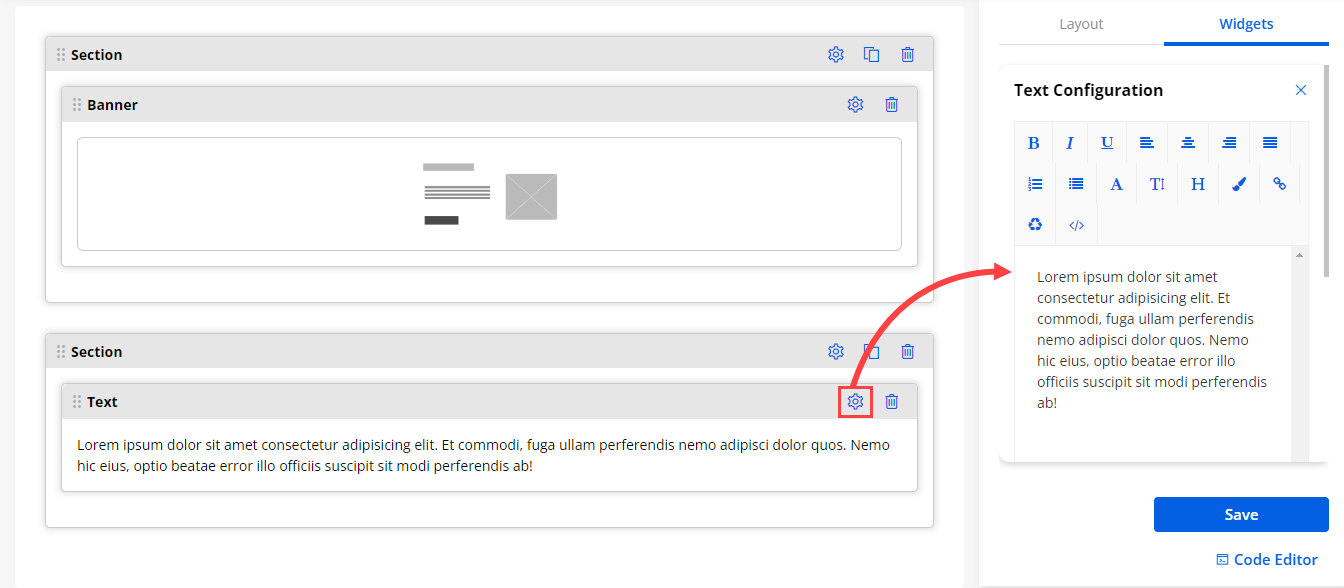Insert numbered ordered list
The image size is (1344, 588).
coord(1035,184)
